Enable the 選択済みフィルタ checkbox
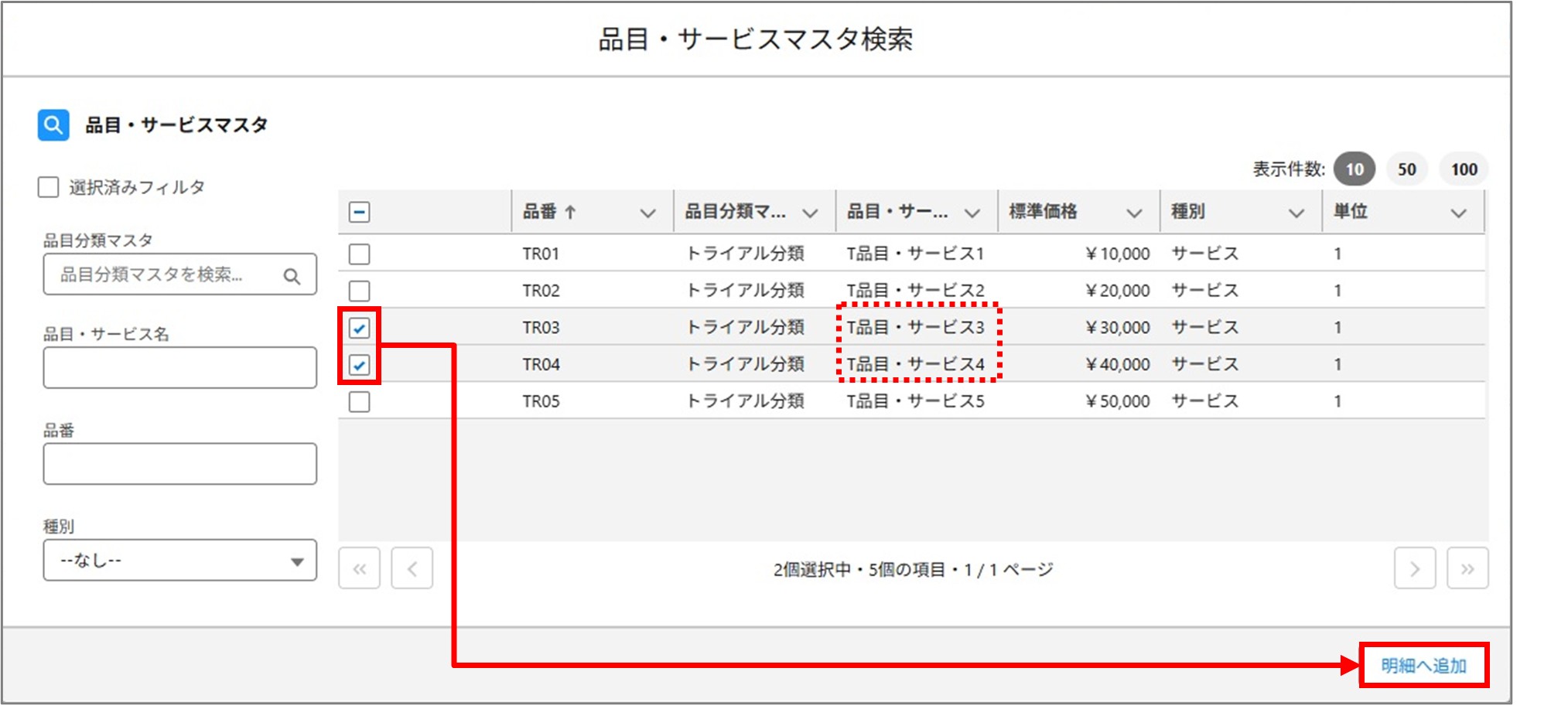Screen dimensions: 1568x709 click(x=47, y=186)
